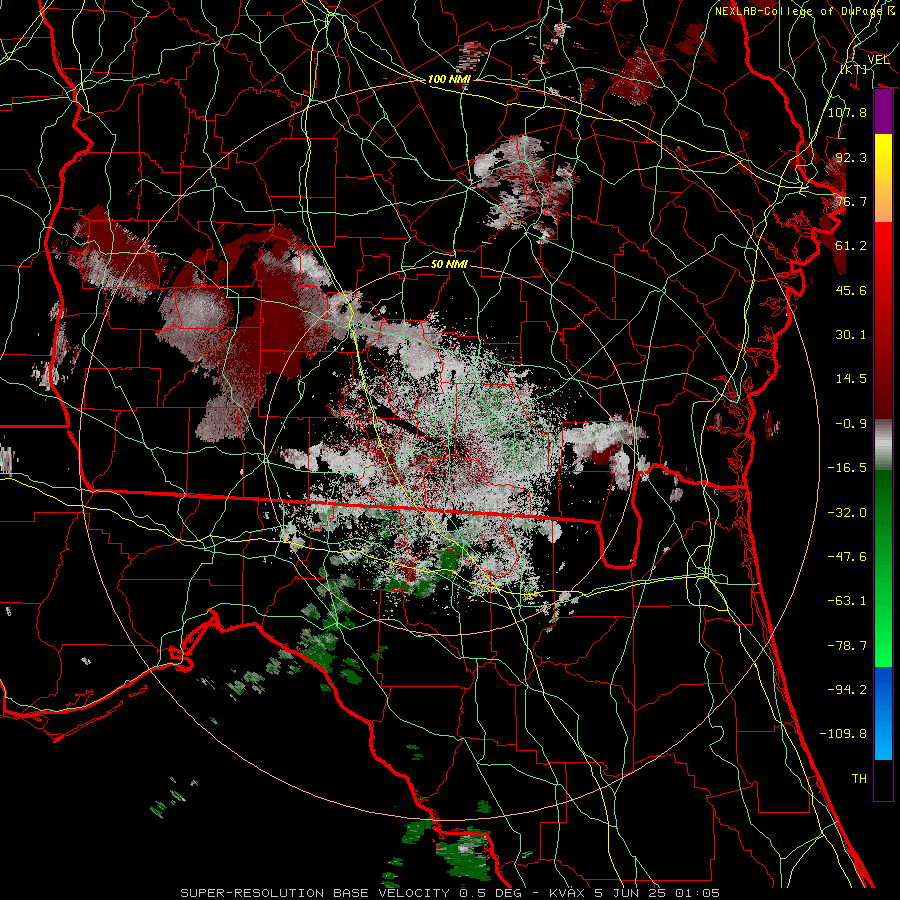Screen dimensions: 900x900
Task: Select the -32.0 legend value
Action: (x=847, y=513)
